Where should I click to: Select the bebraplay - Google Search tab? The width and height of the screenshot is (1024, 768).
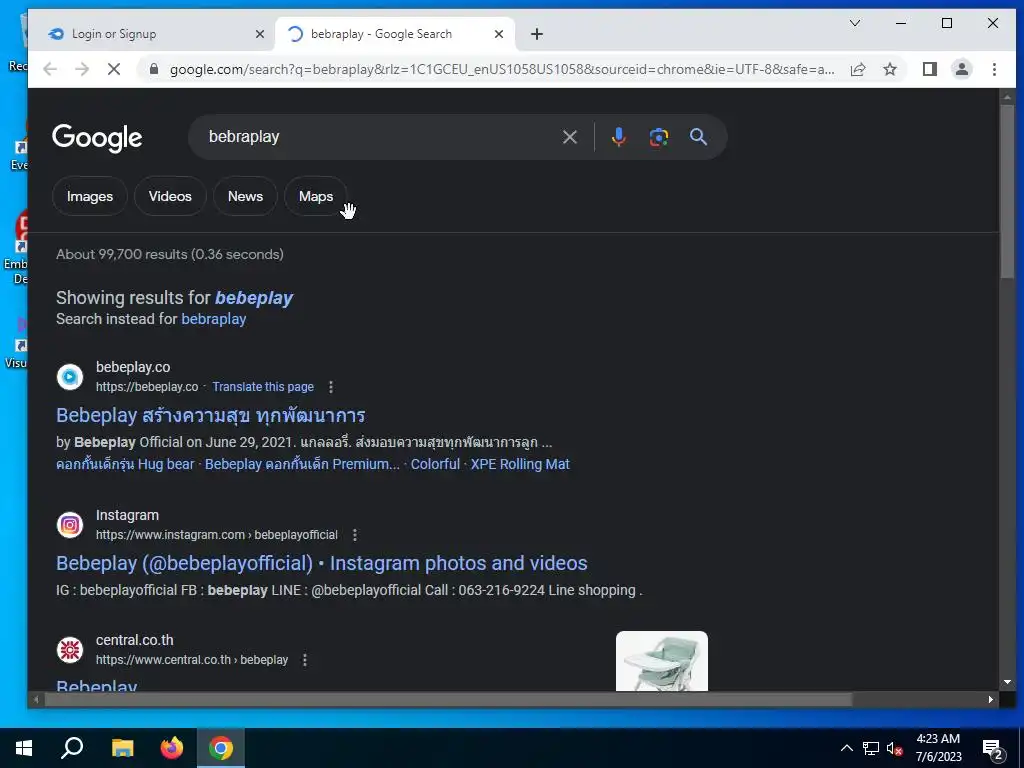(394, 34)
